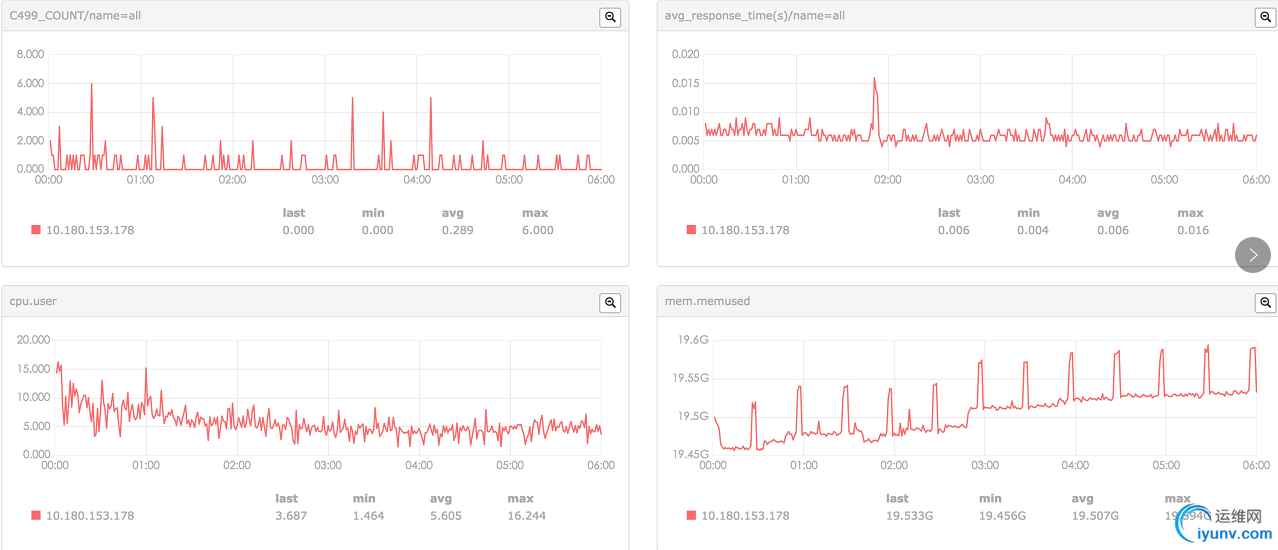This screenshot has width=1278, height=550.
Task: Toggle 10.180.153.178 series in mem.memused legend
Action: point(692,516)
